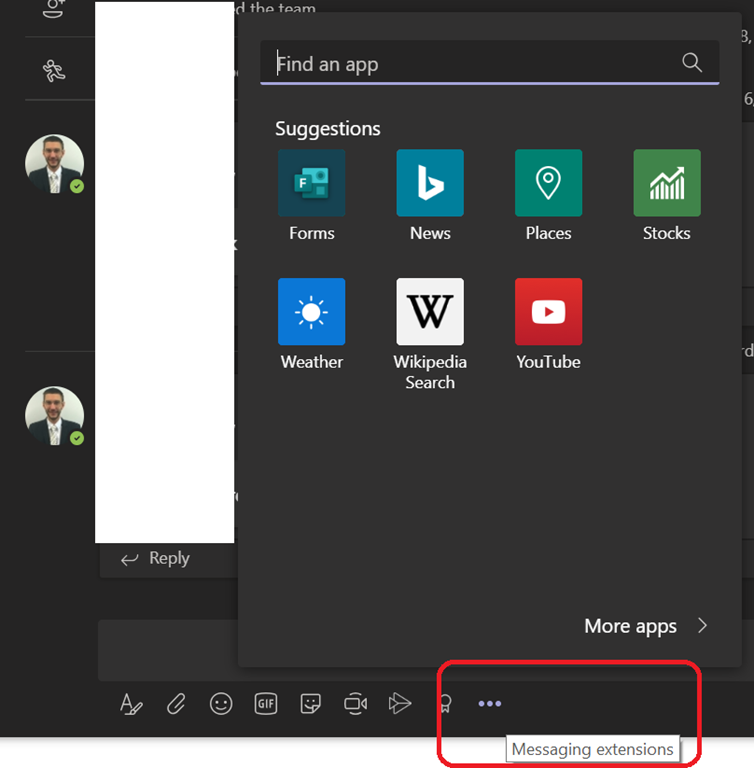Open the emoji picker

point(221,704)
